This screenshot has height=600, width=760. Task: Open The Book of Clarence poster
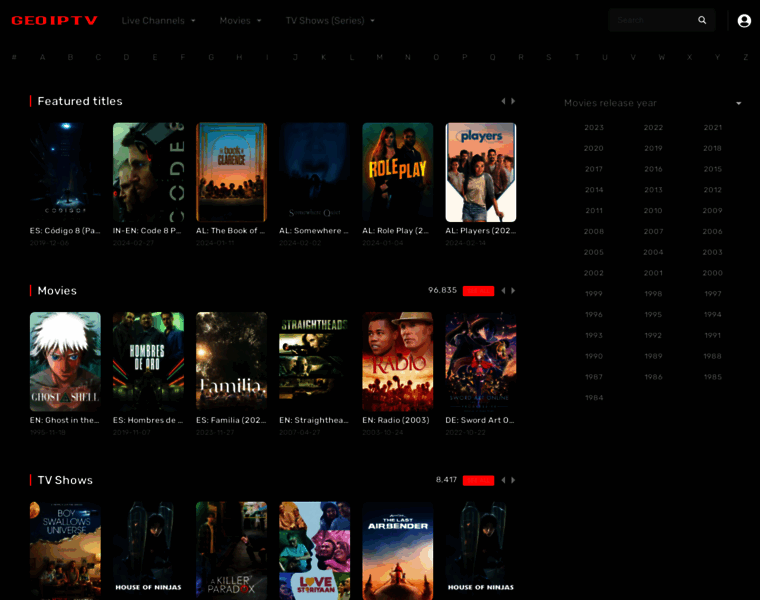tap(231, 172)
